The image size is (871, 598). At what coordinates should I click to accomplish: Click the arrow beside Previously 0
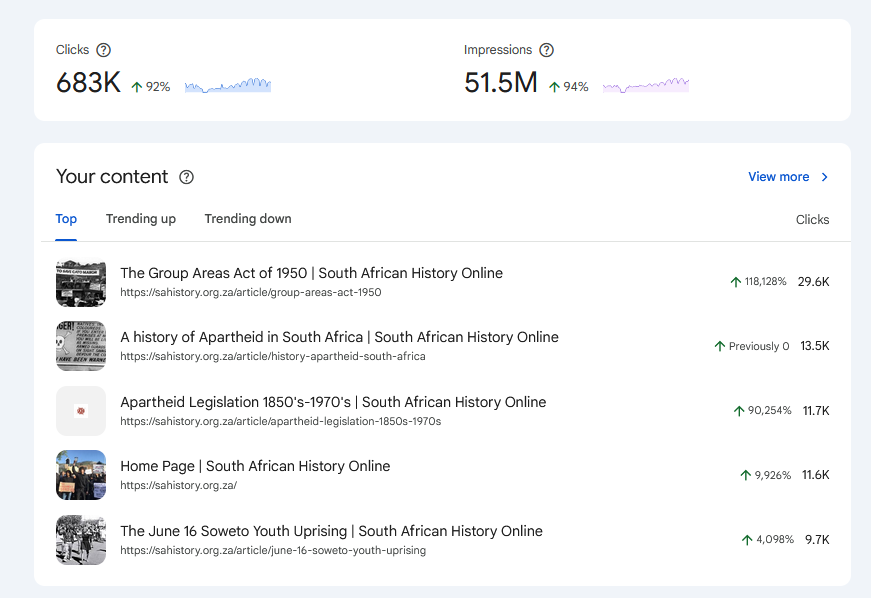coord(719,346)
